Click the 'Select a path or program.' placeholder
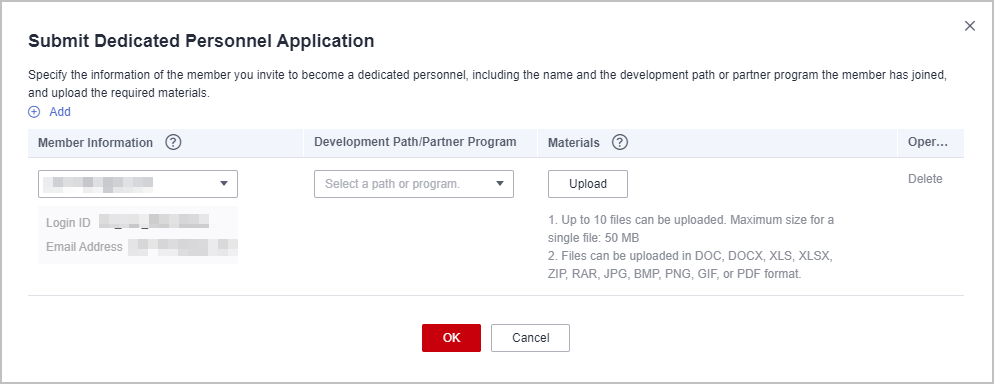This screenshot has width=994, height=384. coord(392,184)
